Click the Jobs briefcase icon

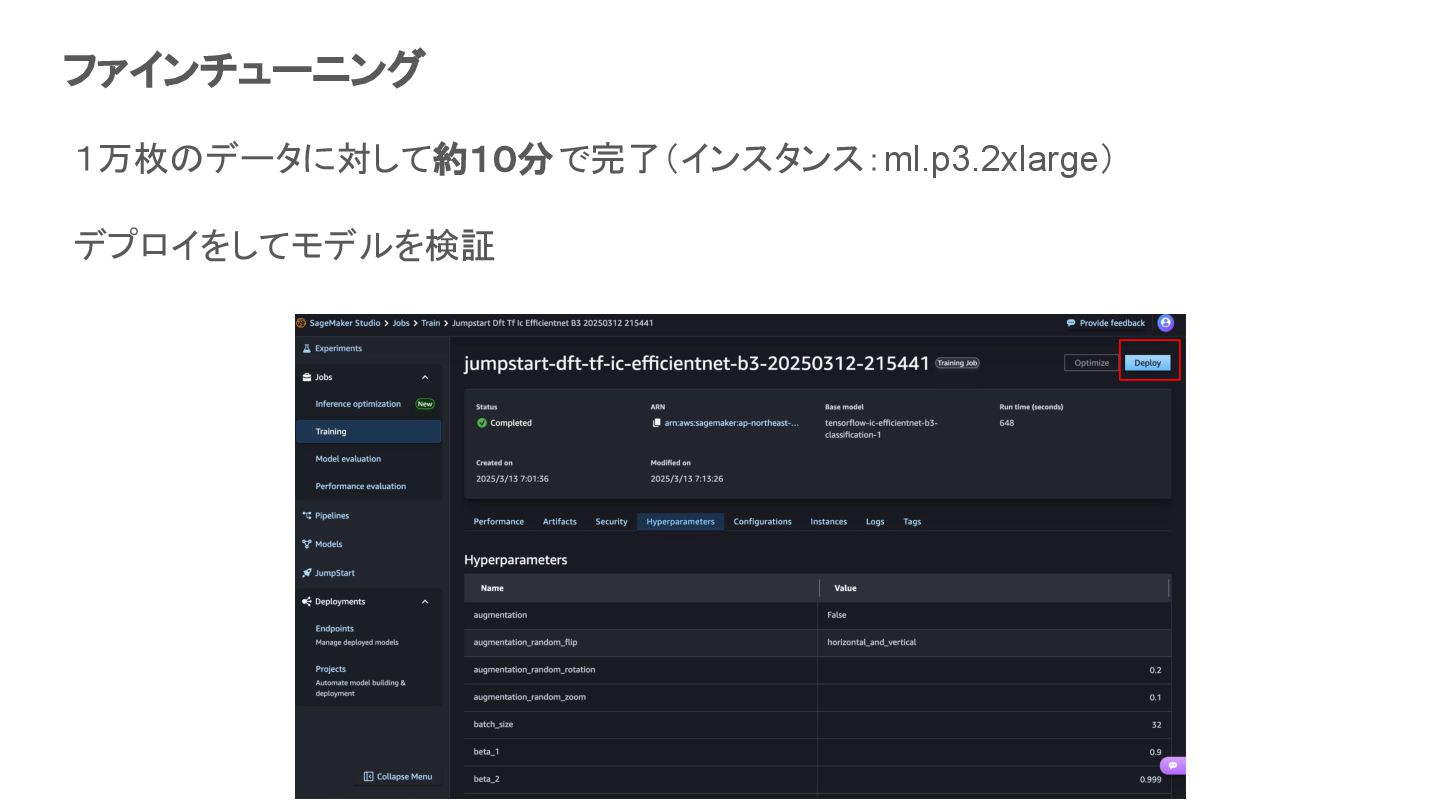pos(307,377)
